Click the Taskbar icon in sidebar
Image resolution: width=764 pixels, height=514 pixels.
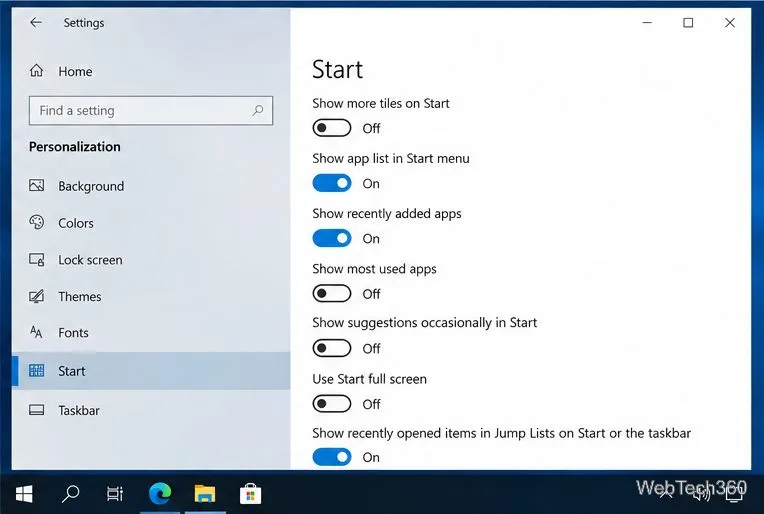[x=37, y=410]
